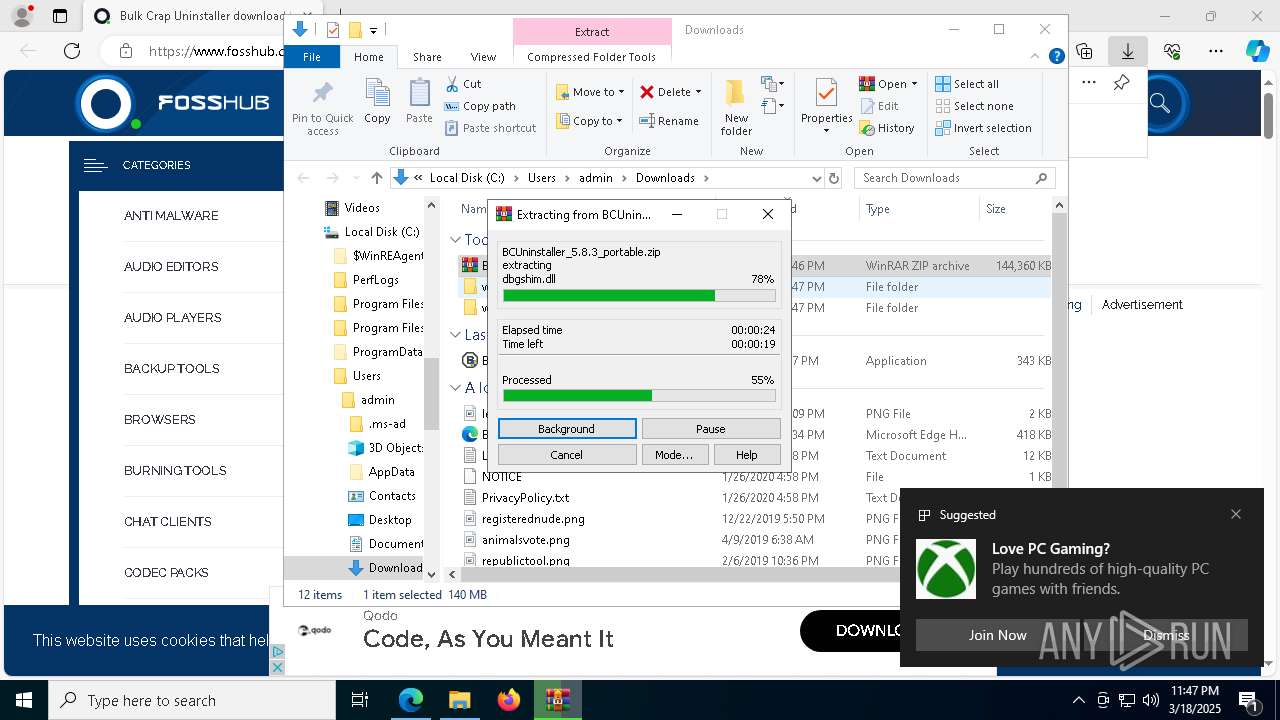The width and height of the screenshot is (1280, 720).
Task: Click the Background button in WinRAR dialog
Action: (x=566, y=429)
